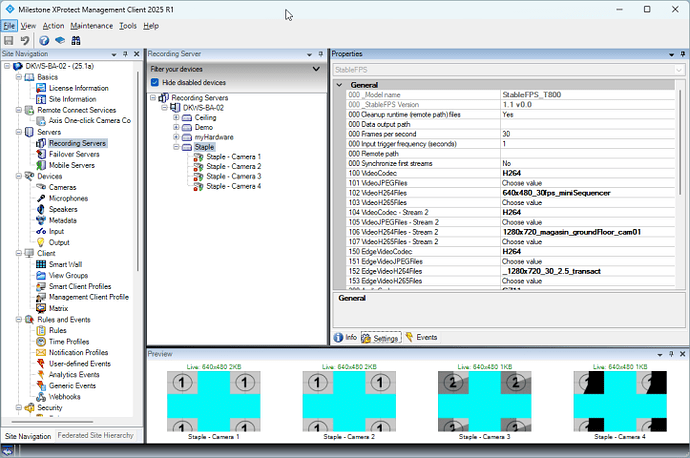The width and height of the screenshot is (690, 458).
Task: Collapse the Servers tree node
Action: (19, 132)
